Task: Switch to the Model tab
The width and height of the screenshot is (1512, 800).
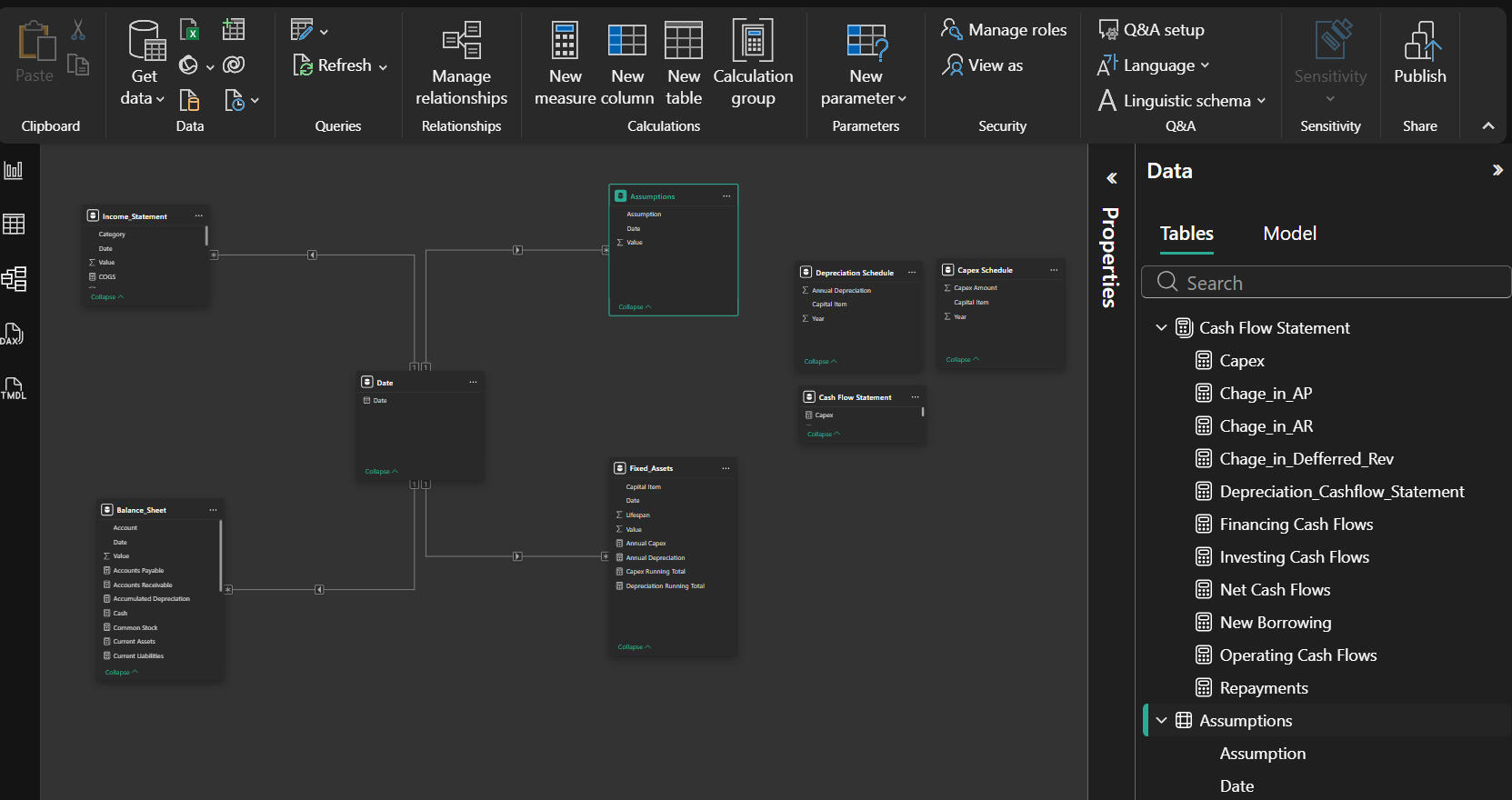Action: tap(1289, 234)
